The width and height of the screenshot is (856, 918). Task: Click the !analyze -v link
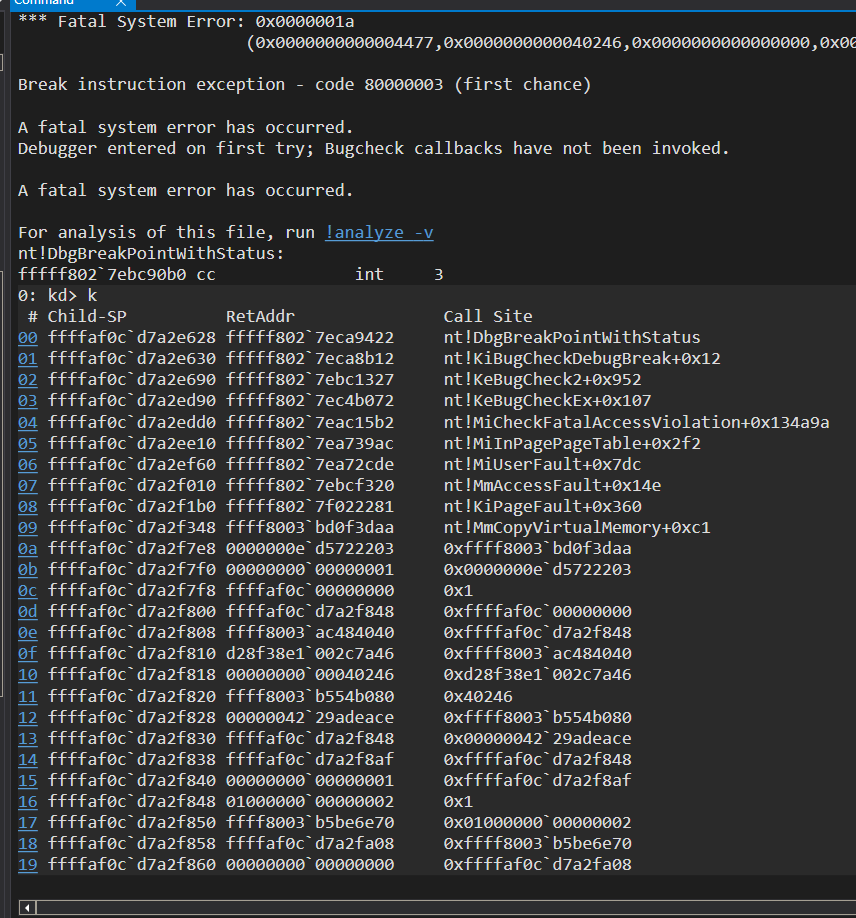pos(379,232)
